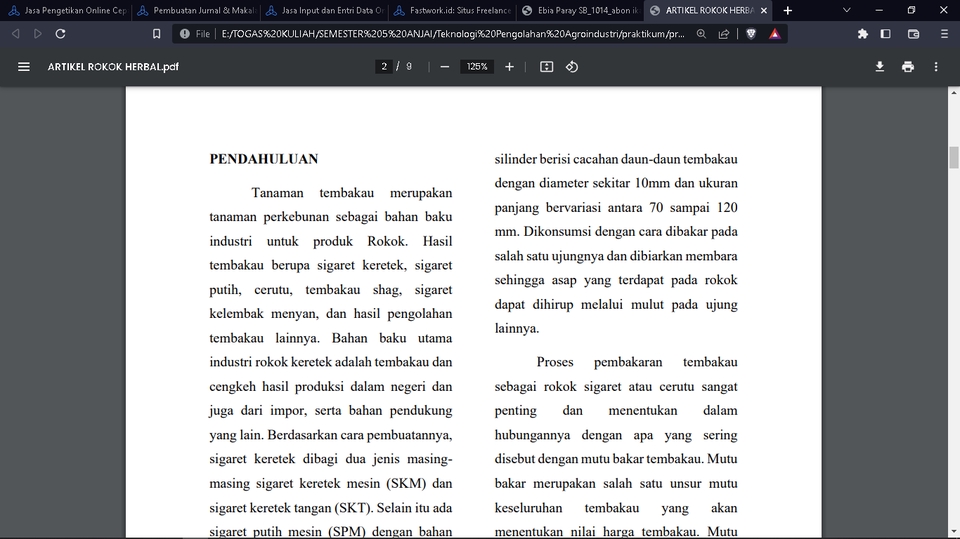The width and height of the screenshot is (960, 539).
Task: Toggle fit to page button
Action: (547, 67)
